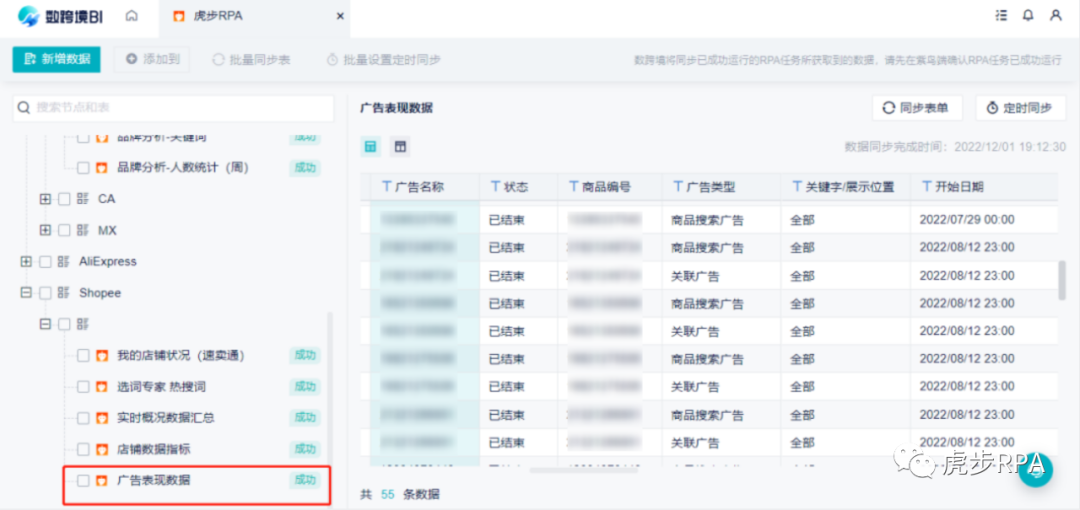The width and height of the screenshot is (1080, 510).
Task: Check the AliExpress checkbox
Action: coord(45,262)
